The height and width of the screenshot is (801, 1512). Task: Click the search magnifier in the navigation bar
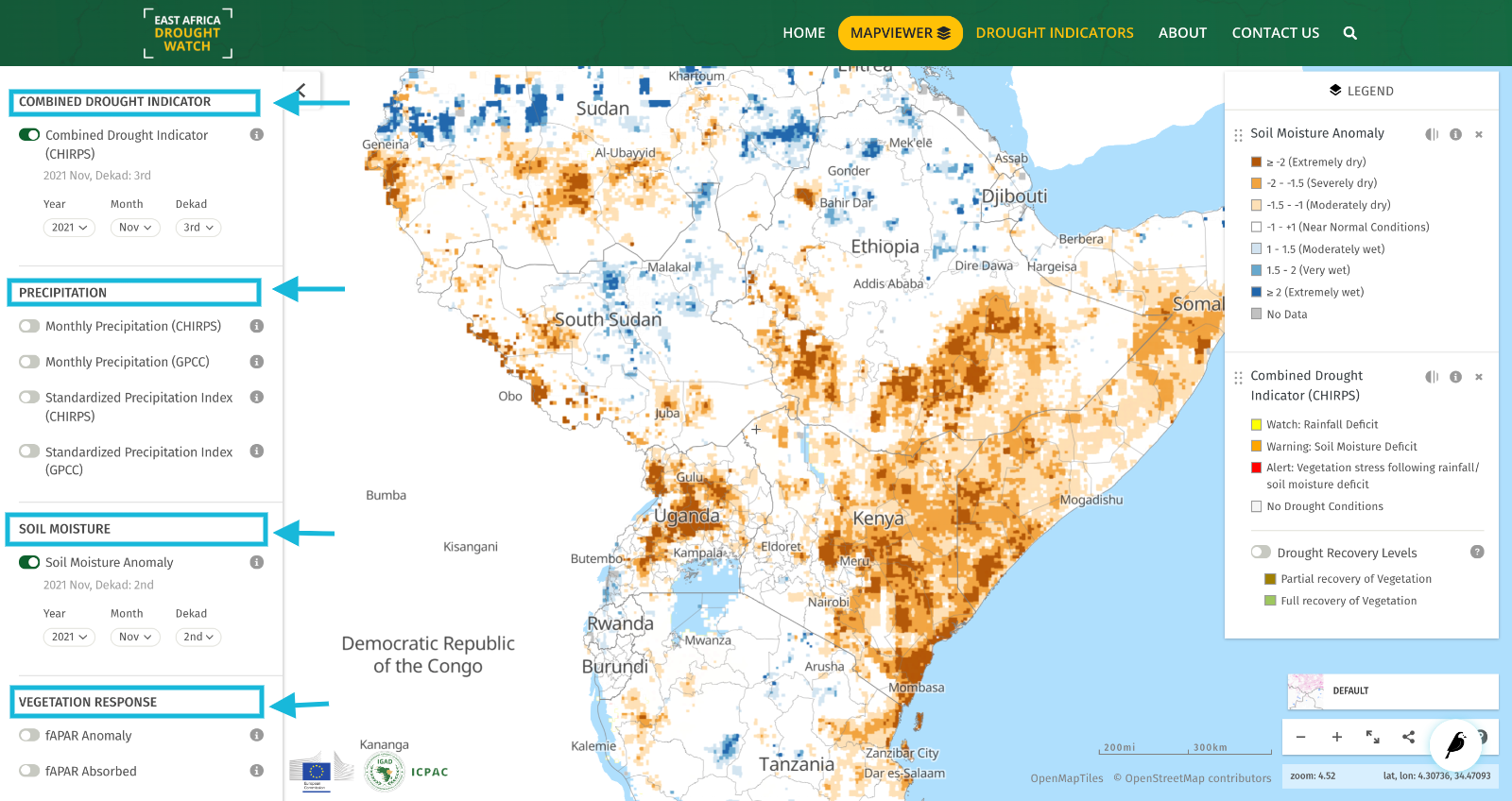click(1350, 33)
